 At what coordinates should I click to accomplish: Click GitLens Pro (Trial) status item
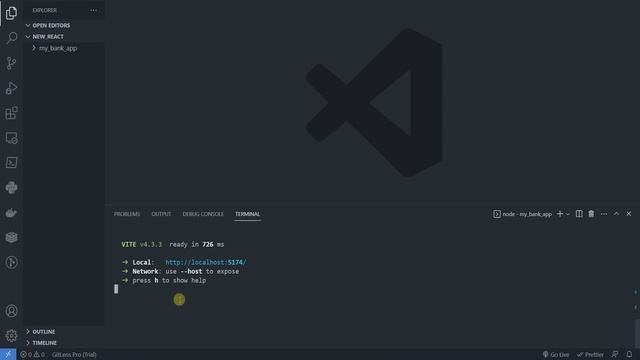coord(74,354)
